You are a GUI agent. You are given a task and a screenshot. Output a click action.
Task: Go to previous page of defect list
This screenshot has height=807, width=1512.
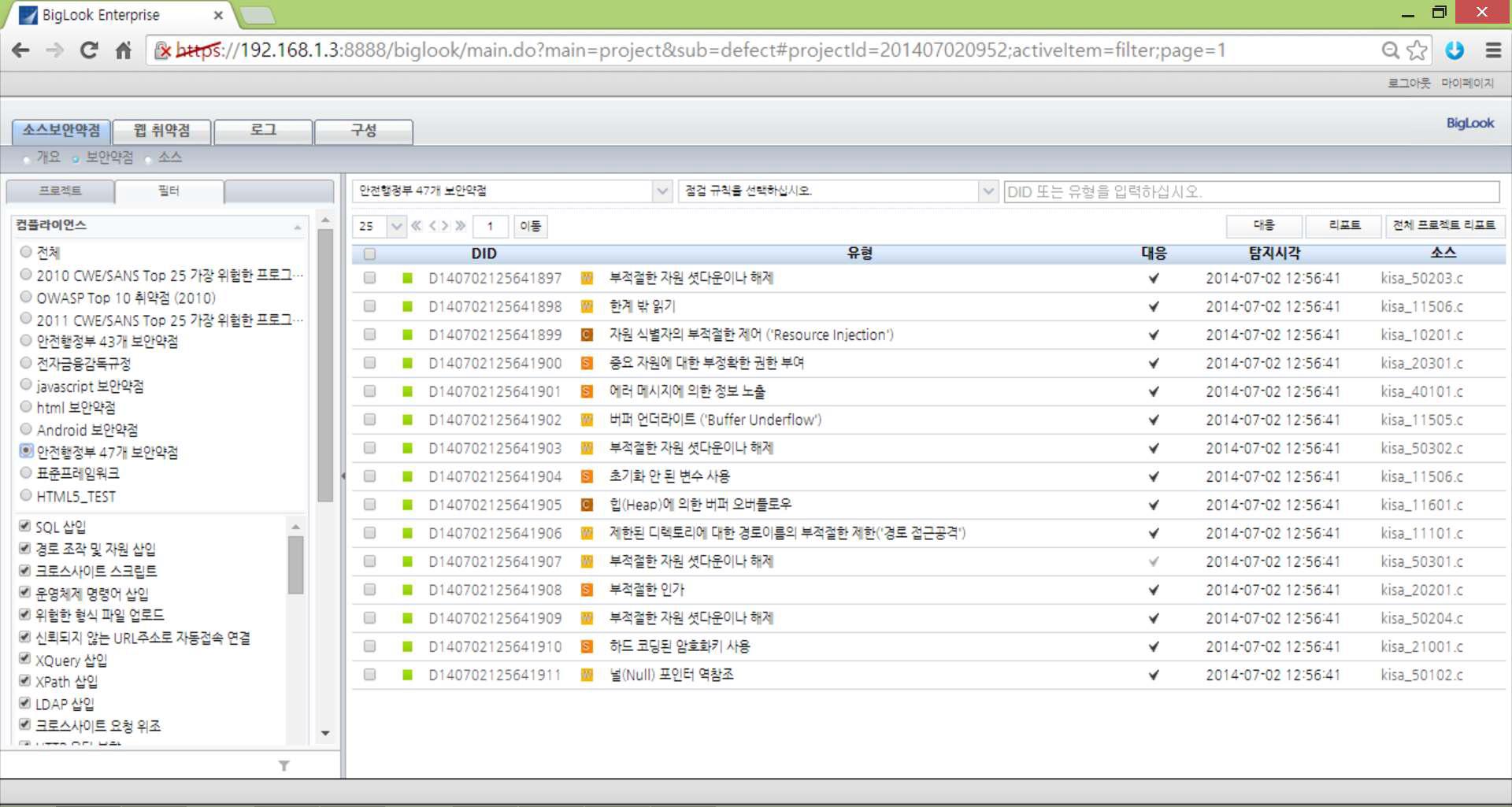coord(432,226)
